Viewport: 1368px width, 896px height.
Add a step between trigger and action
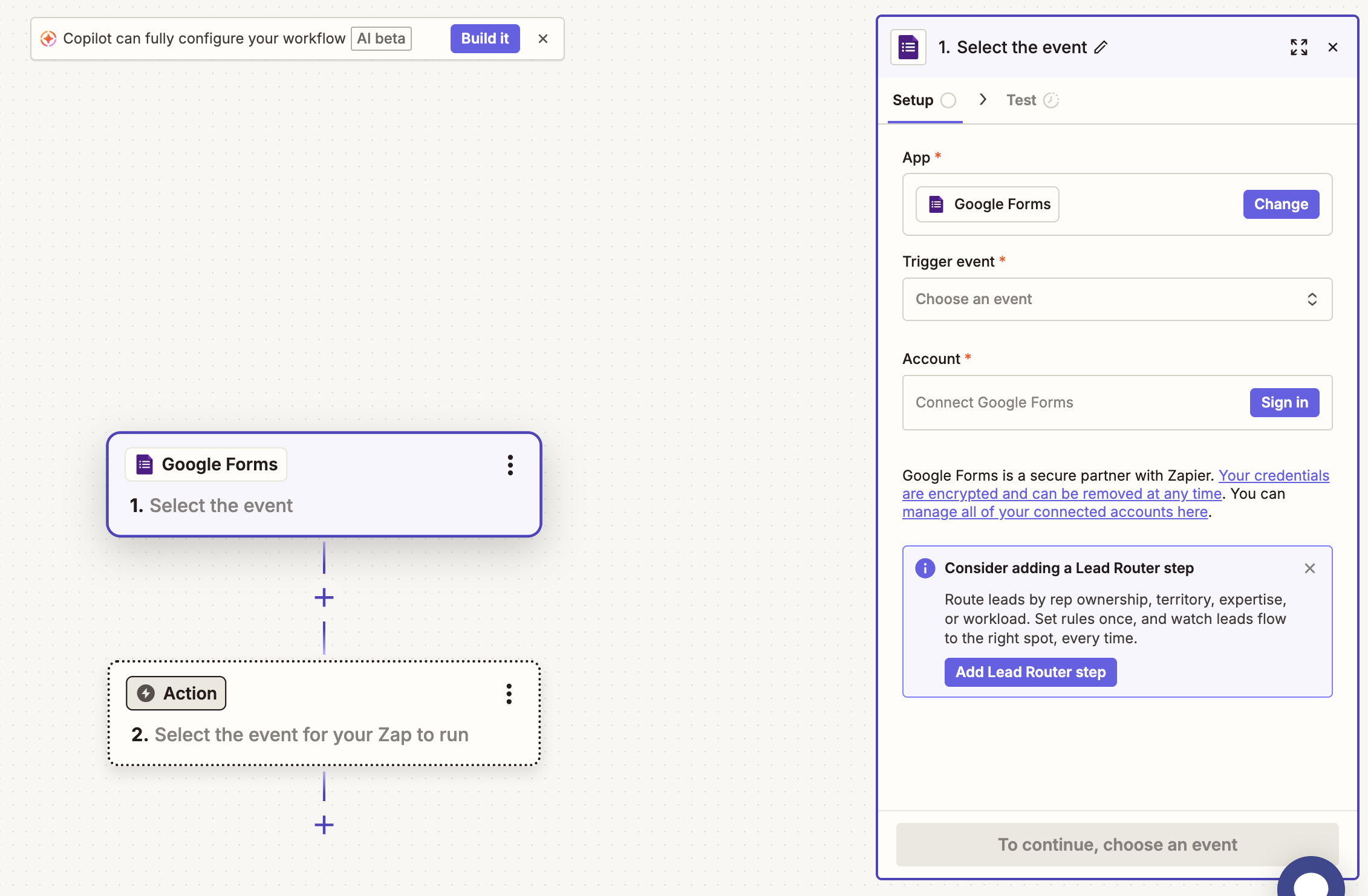coord(324,597)
